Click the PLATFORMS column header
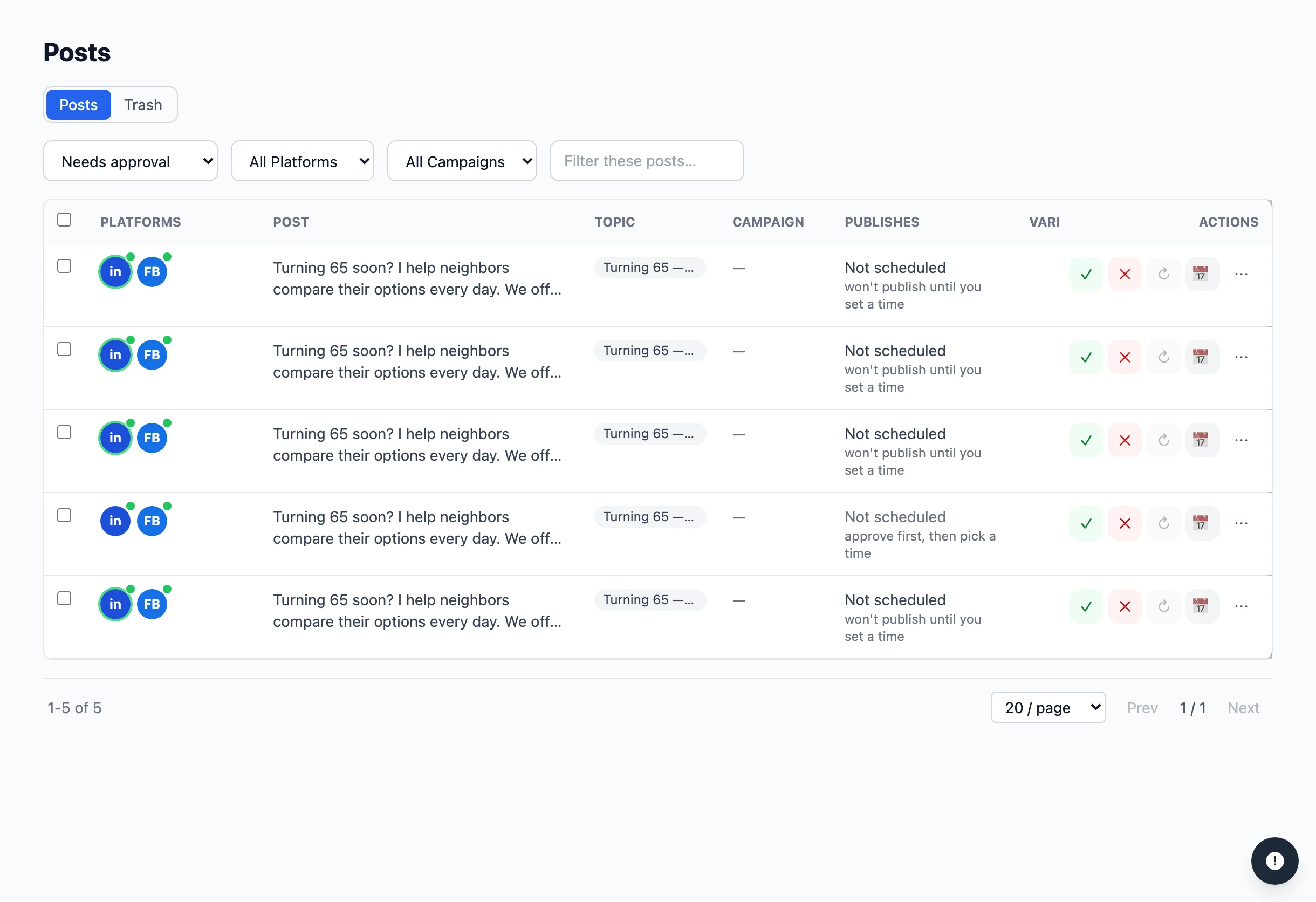Screen dimensions: 1316x902 (x=140, y=222)
